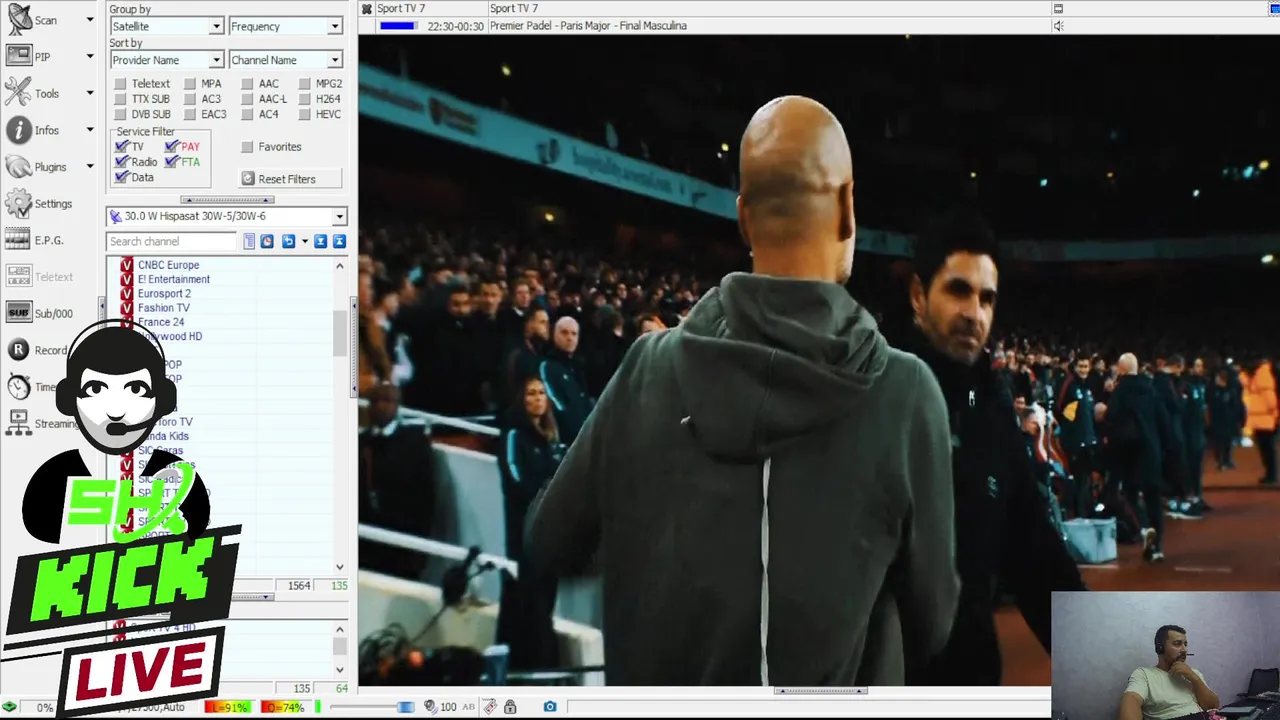Uncheck the TV service filter

point(122,146)
